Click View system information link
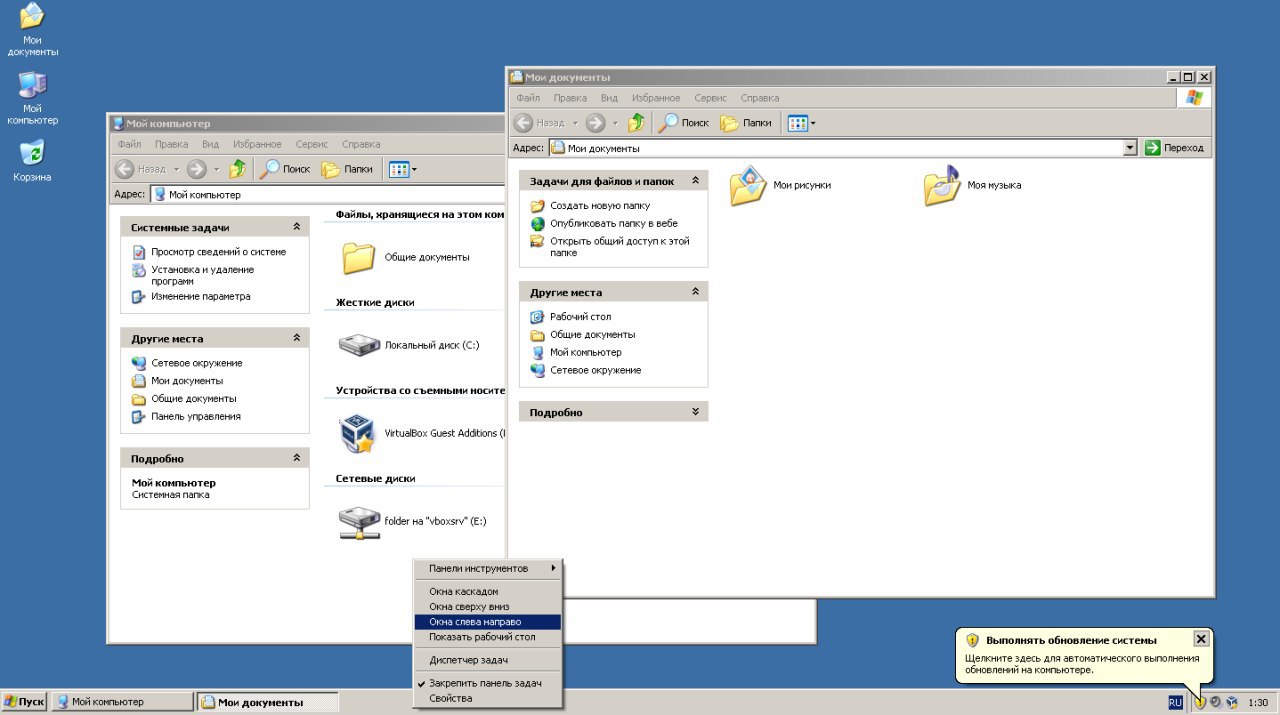1280x715 pixels. (218, 252)
